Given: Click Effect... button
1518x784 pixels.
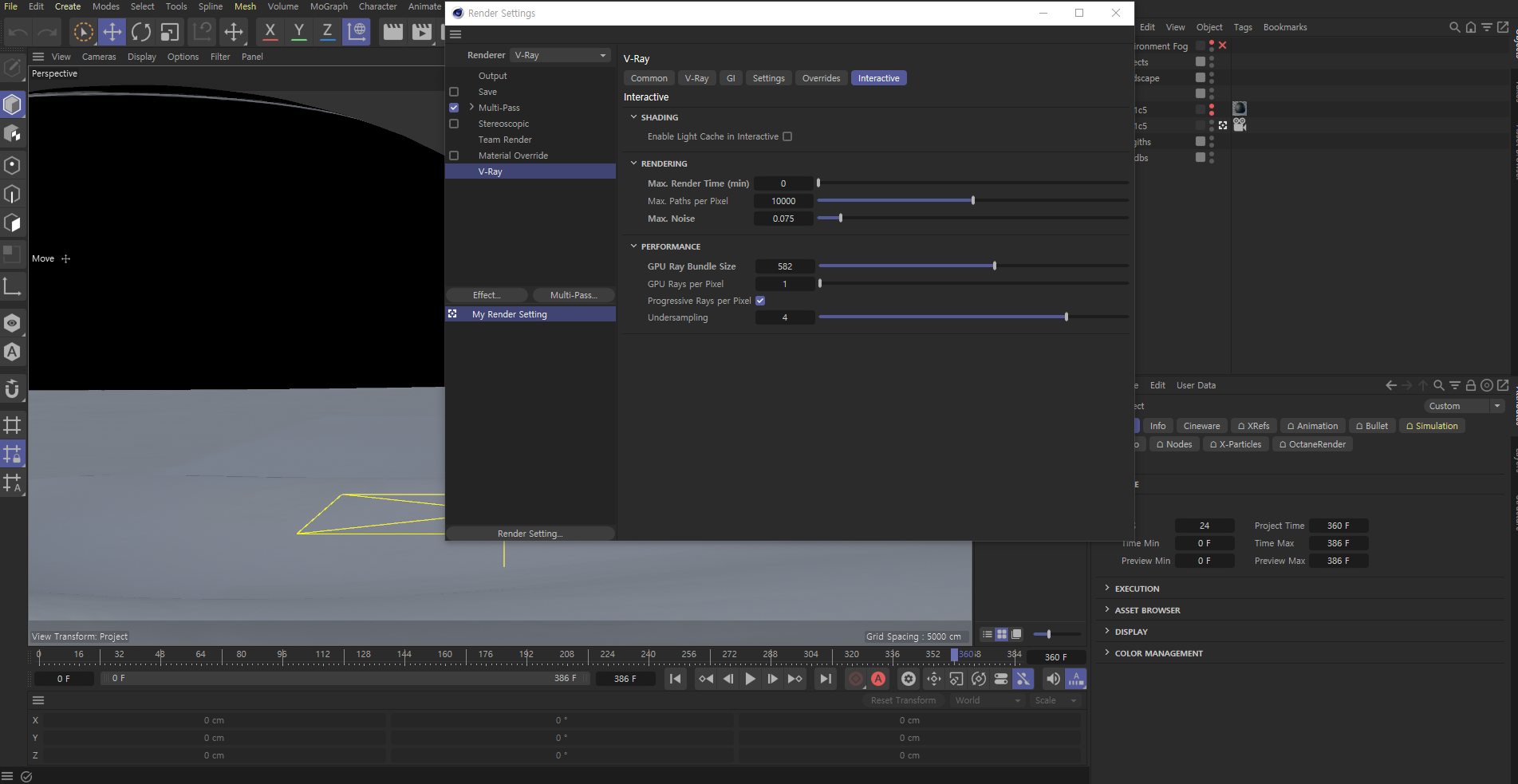Looking at the screenshot, I should pos(487,295).
